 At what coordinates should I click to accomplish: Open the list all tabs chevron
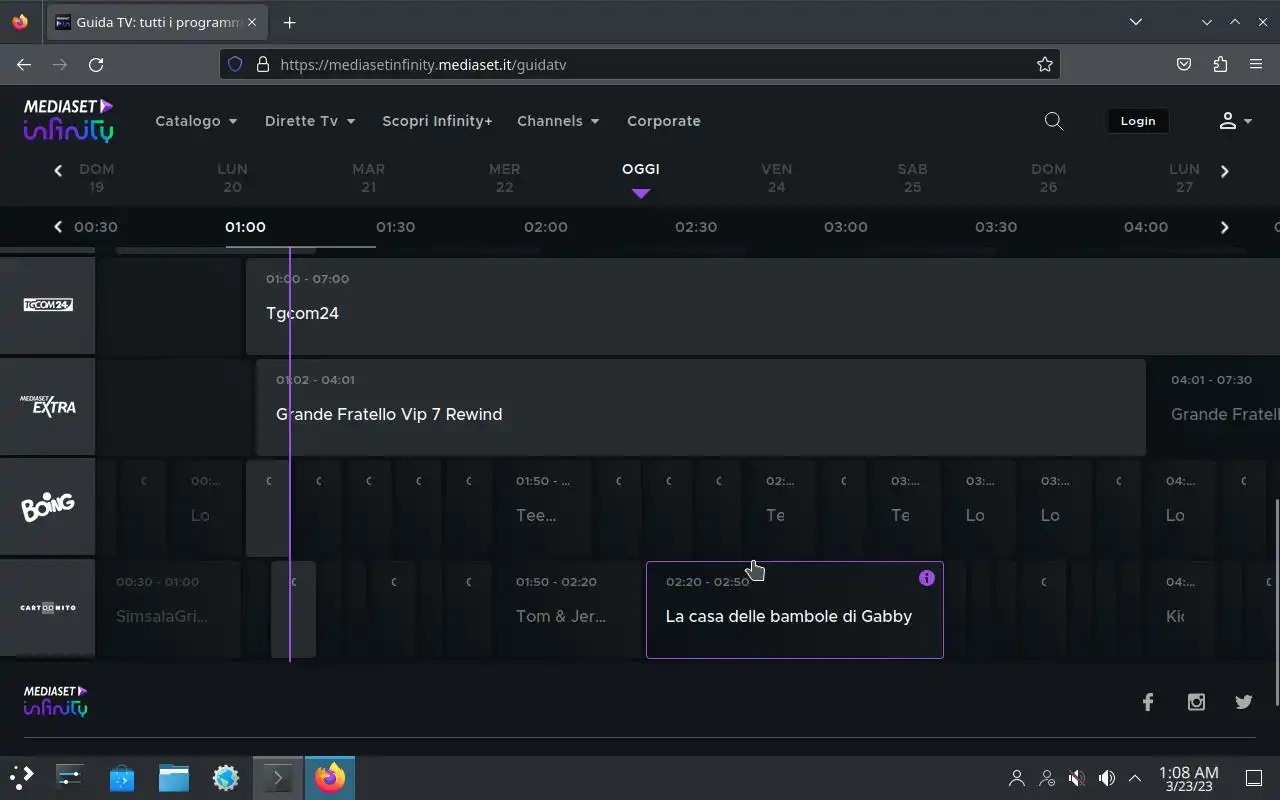(1135, 22)
